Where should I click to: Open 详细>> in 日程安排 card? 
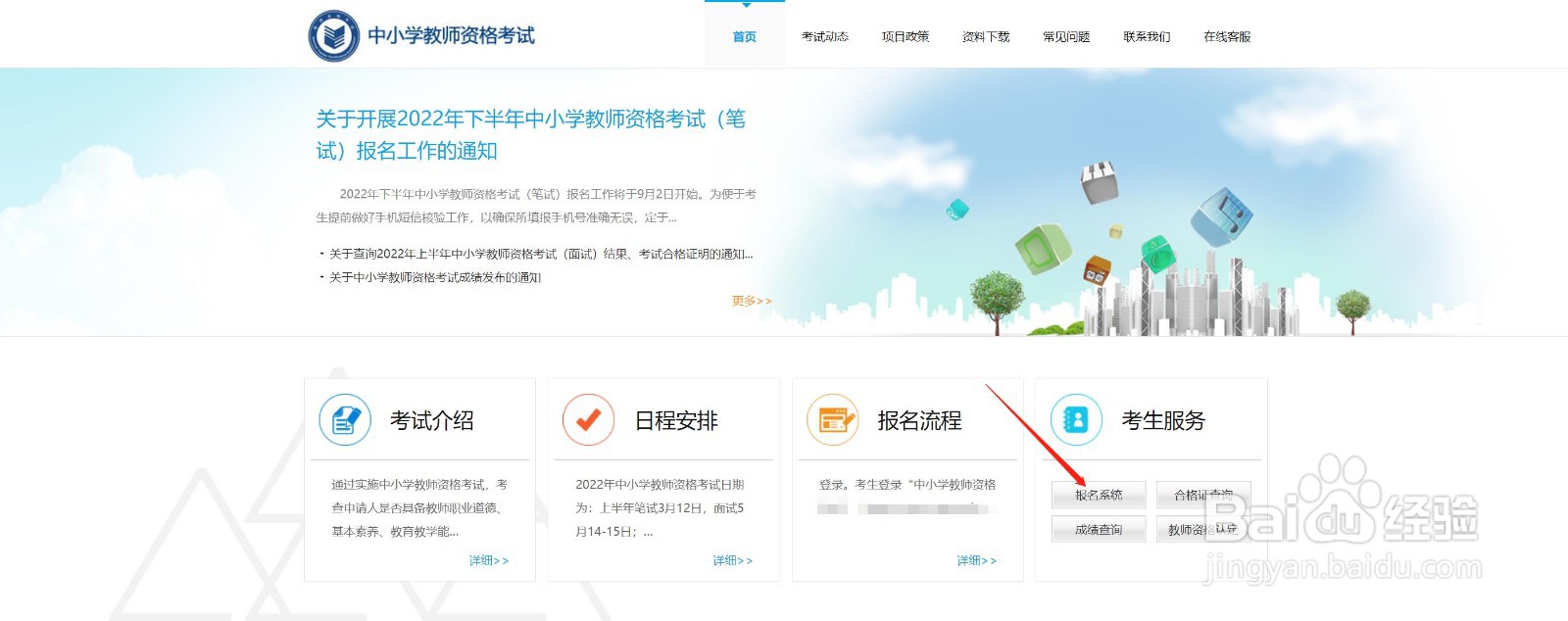pyautogui.click(x=732, y=560)
